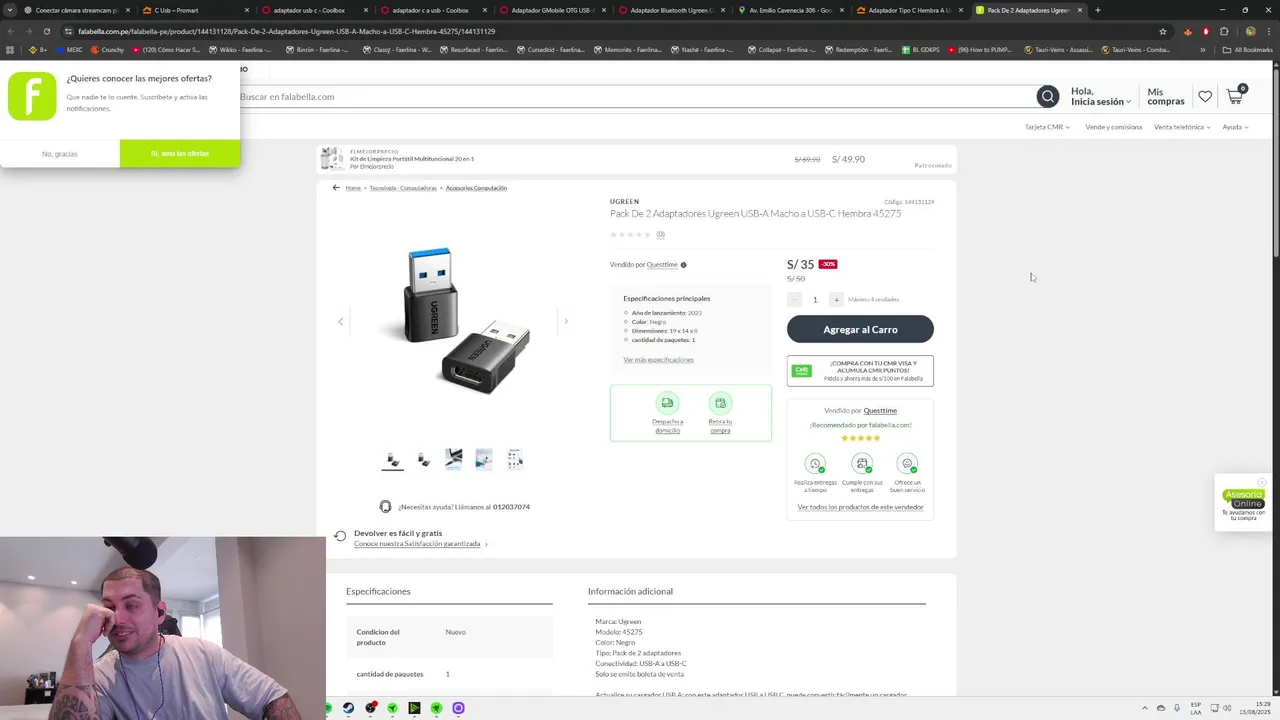Click the help headset icon

coord(385,507)
